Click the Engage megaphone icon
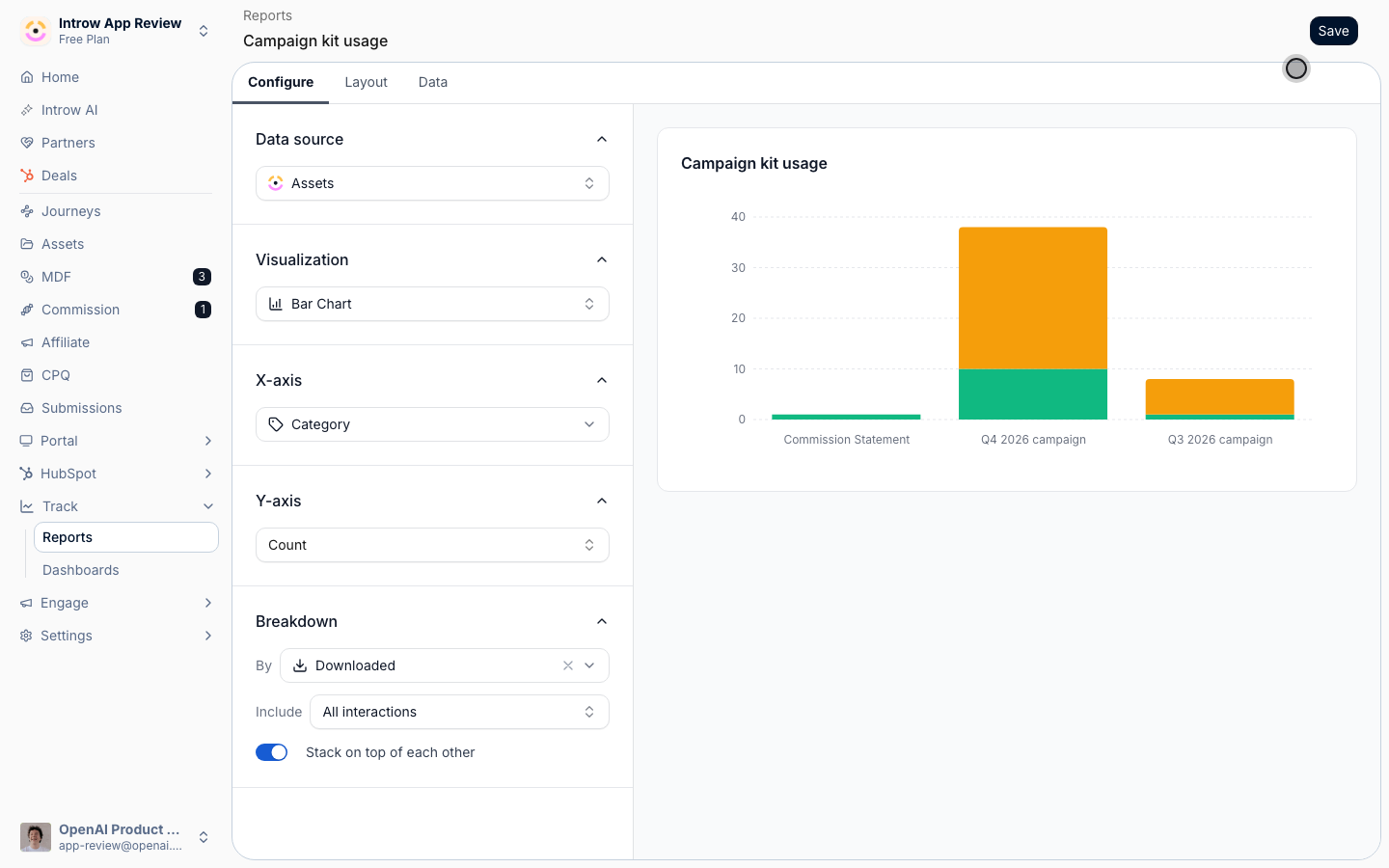1389x868 pixels. pos(26,603)
